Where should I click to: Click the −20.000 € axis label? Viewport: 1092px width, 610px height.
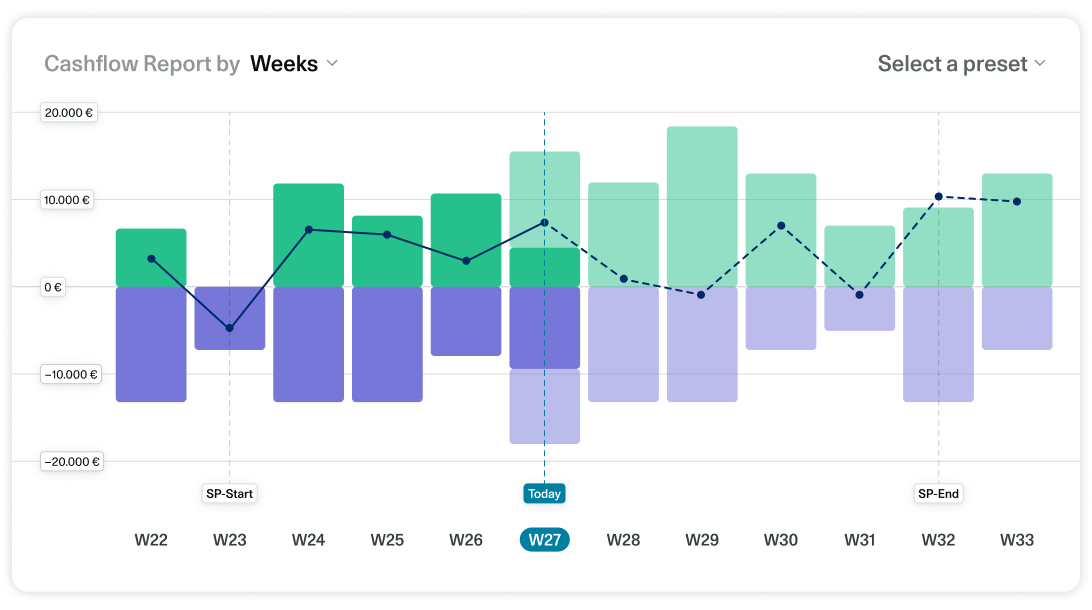(x=71, y=461)
